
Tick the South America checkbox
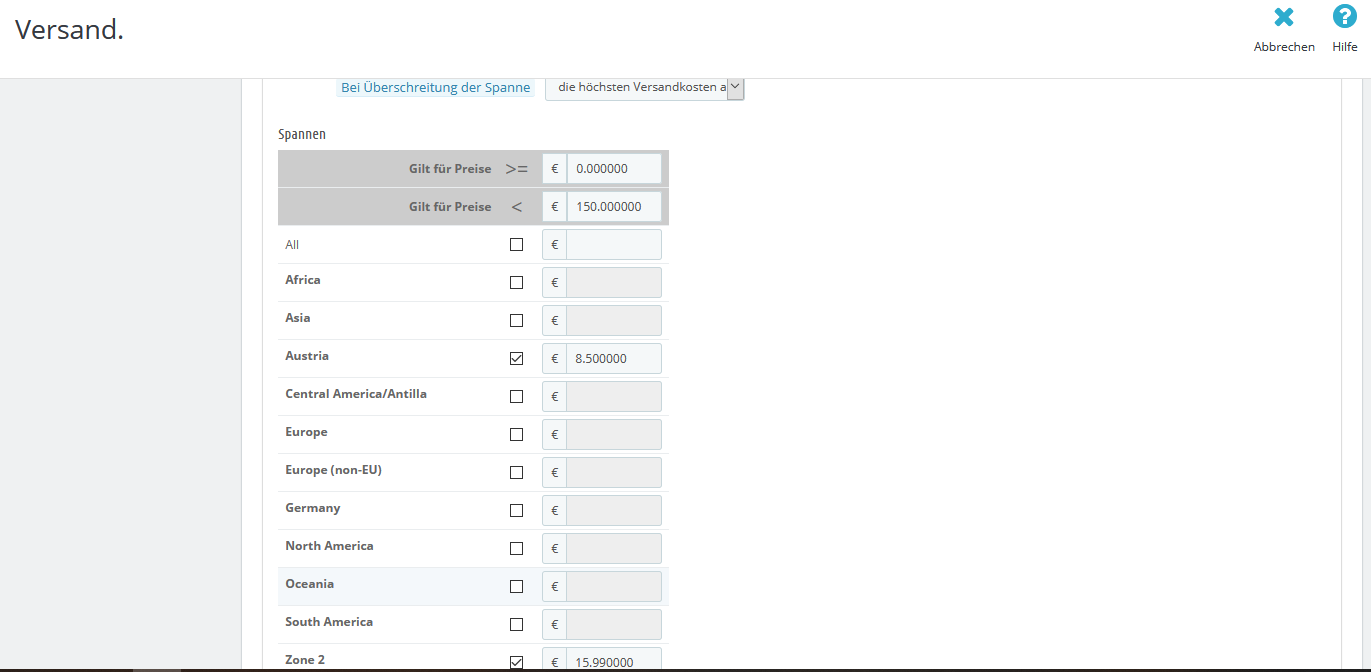(516, 624)
